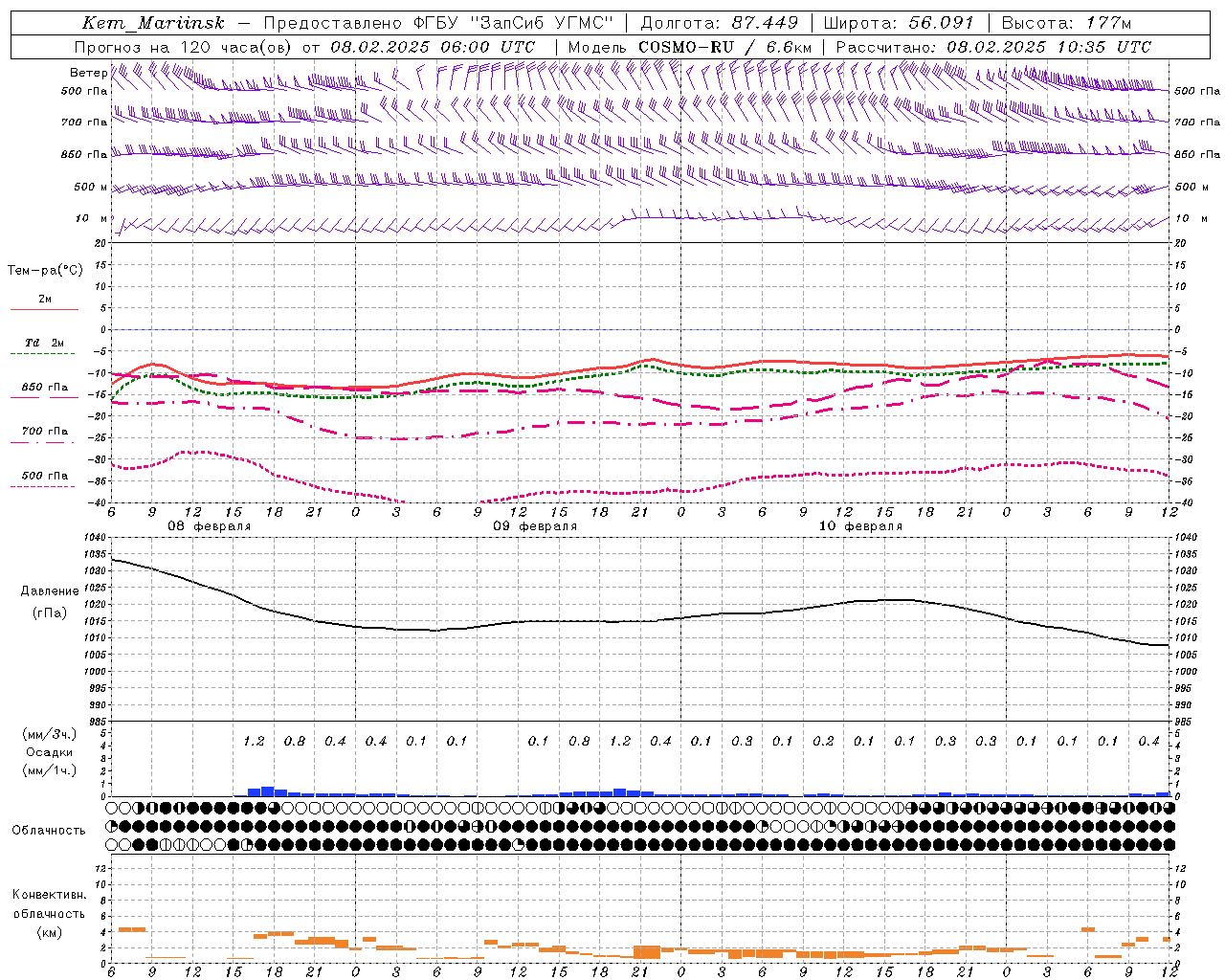This screenshot has width=1225, height=980.
Task: Click the 'Облачность' cloud cover label
Action: pyautogui.click(x=49, y=831)
